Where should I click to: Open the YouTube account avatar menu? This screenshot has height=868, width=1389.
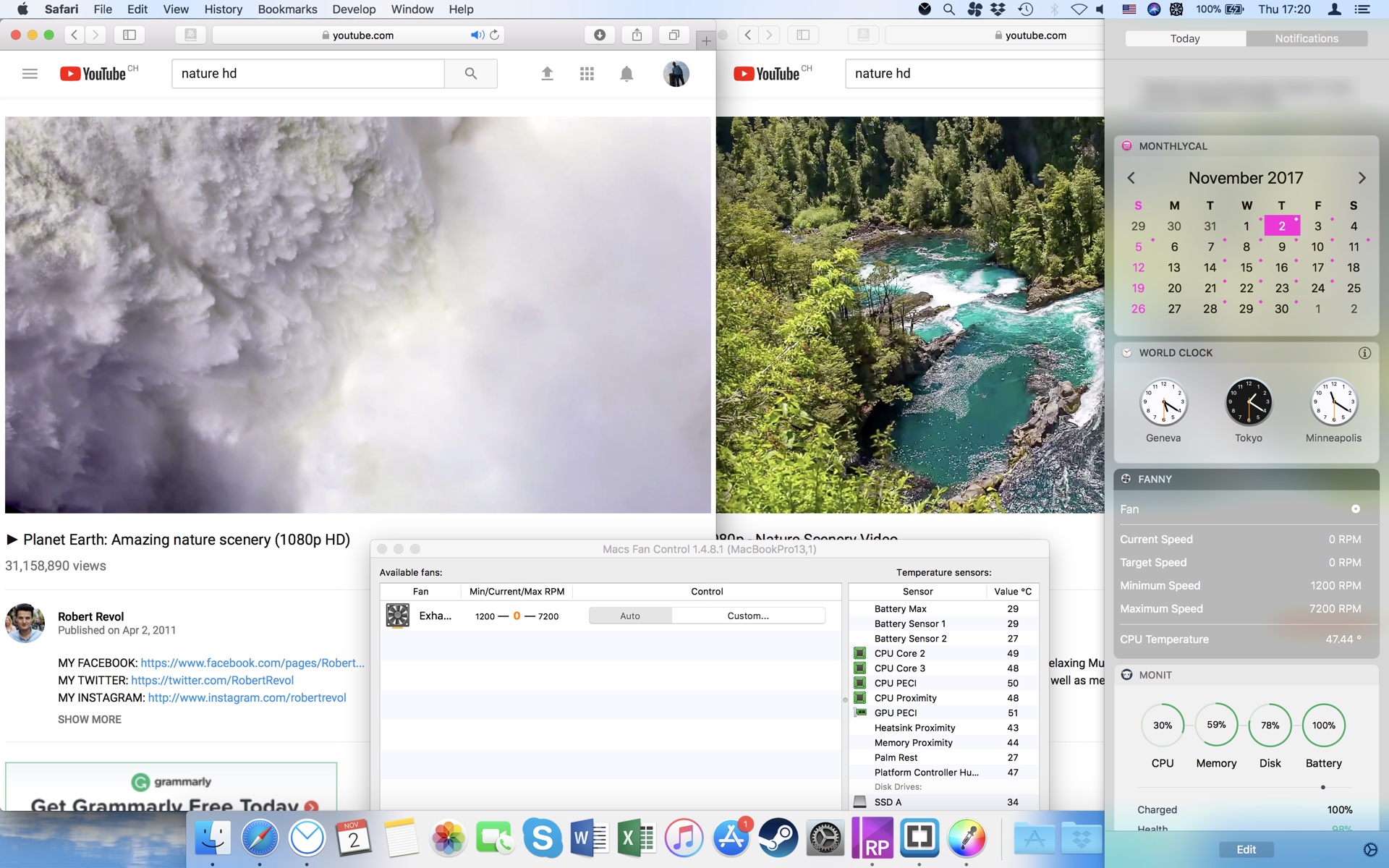tap(676, 74)
